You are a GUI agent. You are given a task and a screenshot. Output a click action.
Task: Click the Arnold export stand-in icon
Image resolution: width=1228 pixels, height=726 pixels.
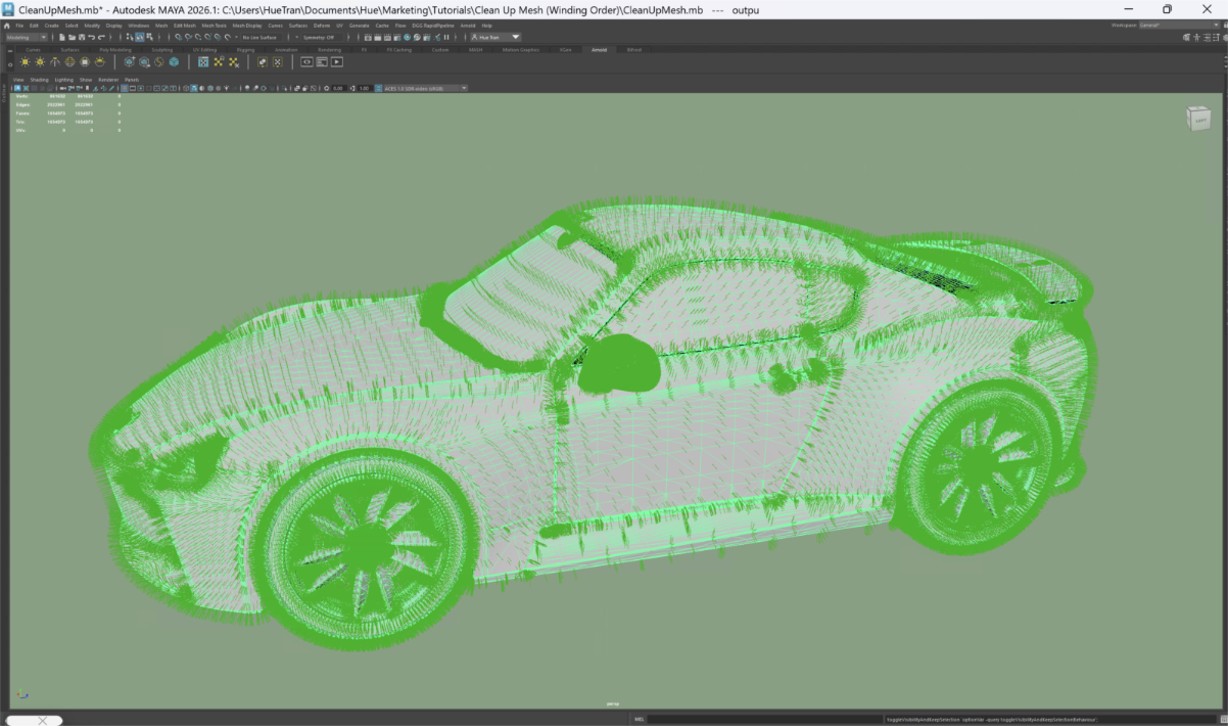(x=144, y=62)
